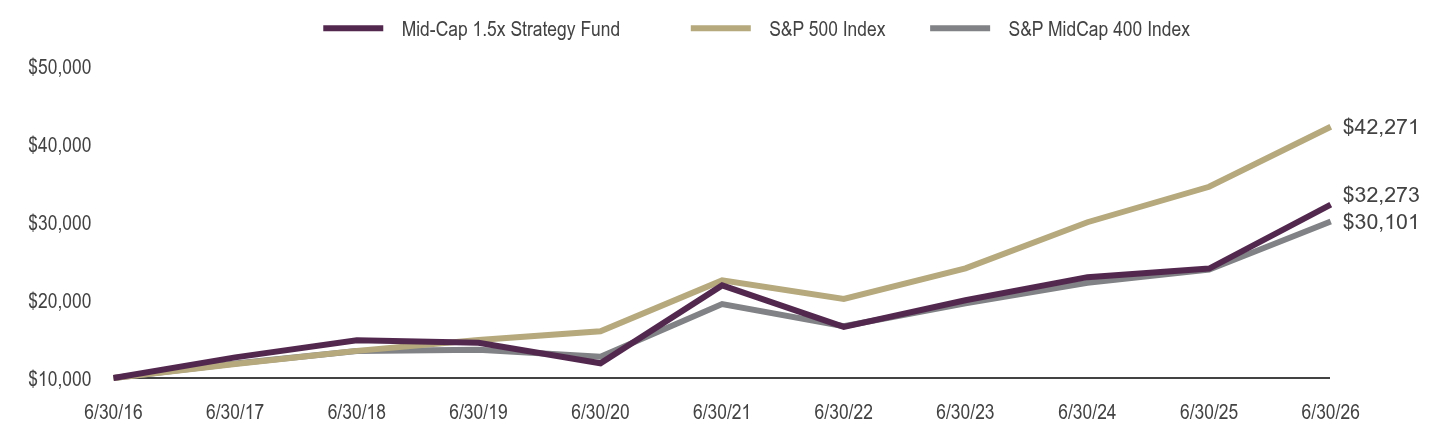Click the 6/30/20 x-axis date label
Viewport: 1440px width, 444px height.
coord(601,412)
